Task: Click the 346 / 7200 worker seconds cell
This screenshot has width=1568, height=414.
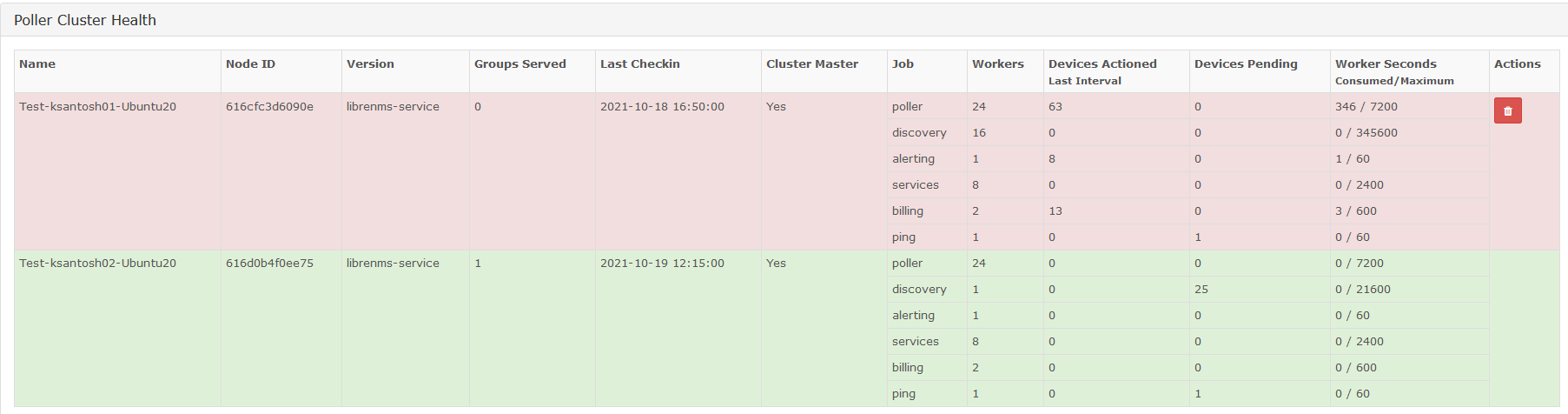Action: coord(1366,106)
